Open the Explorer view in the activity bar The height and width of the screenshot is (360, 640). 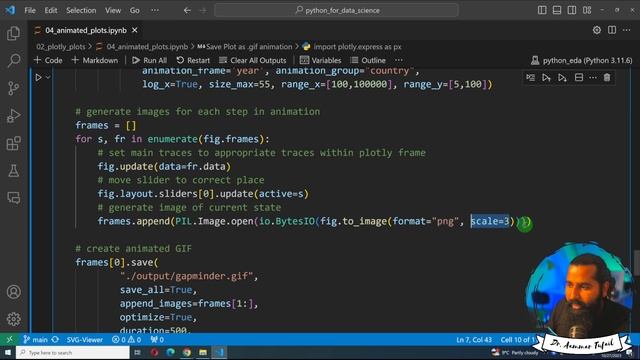13,33
